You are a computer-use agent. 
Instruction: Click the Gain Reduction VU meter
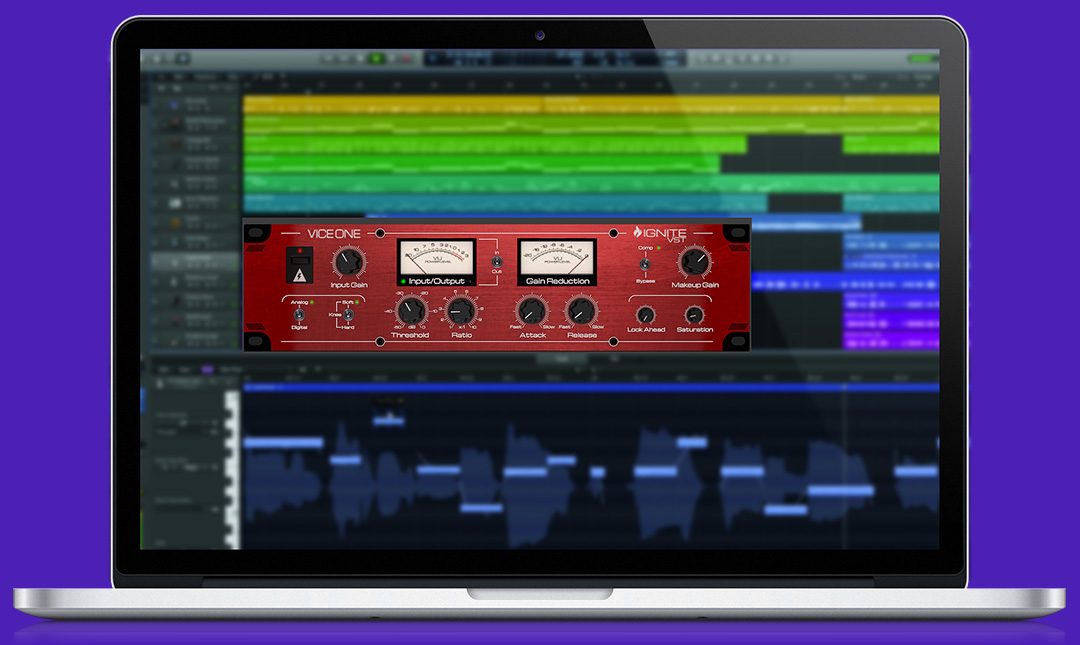pos(557,262)
